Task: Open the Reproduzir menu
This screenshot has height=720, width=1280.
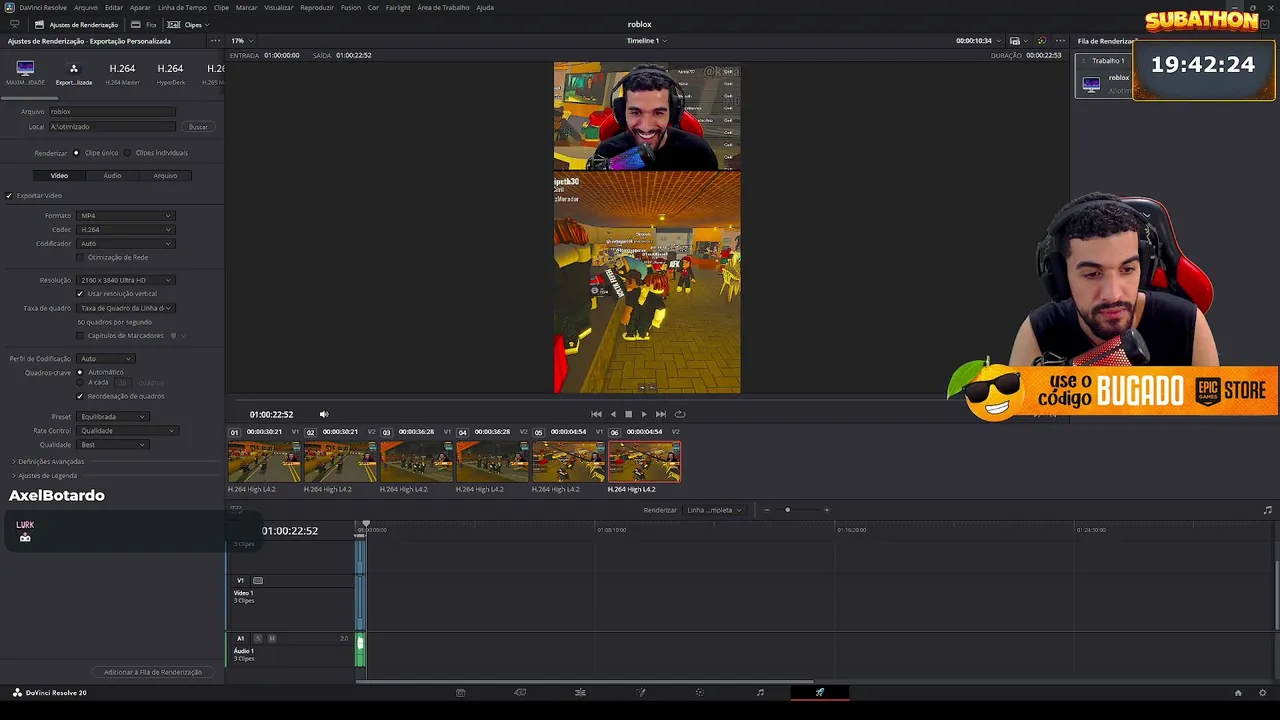Action: (317, 7)
